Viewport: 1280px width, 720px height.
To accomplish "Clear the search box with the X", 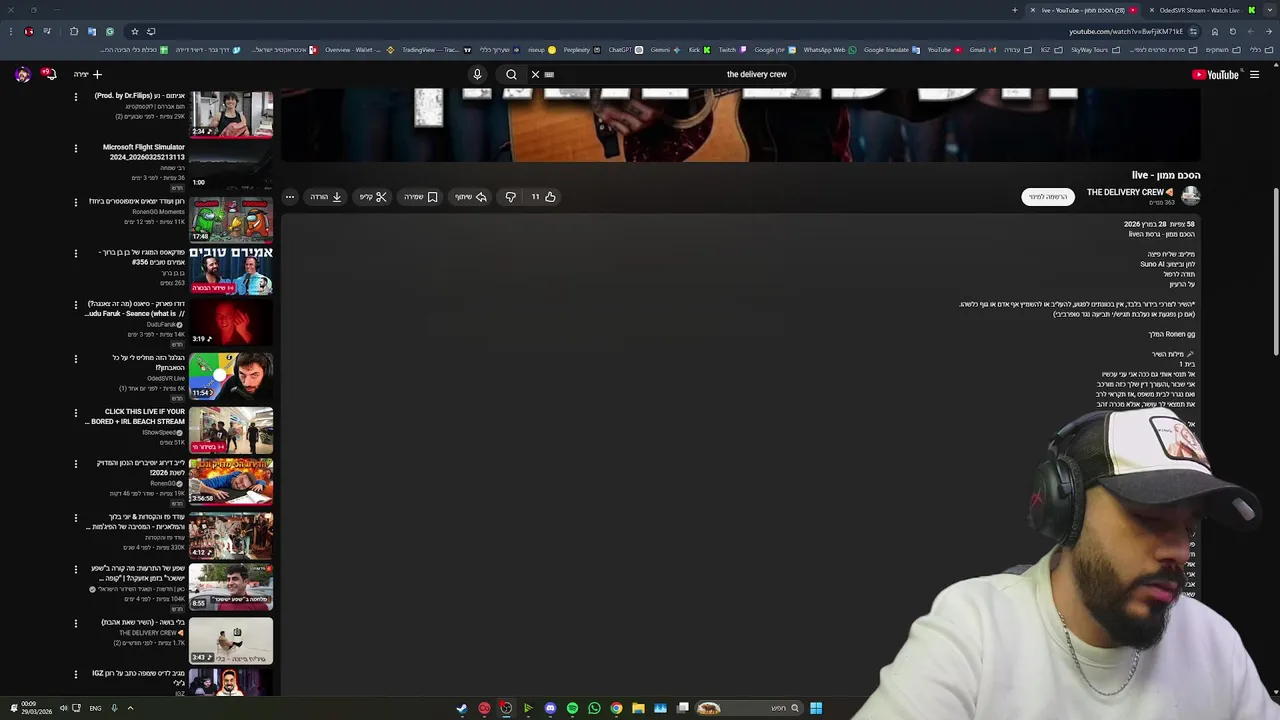I will pyautogui.click(x=535, y=74).
